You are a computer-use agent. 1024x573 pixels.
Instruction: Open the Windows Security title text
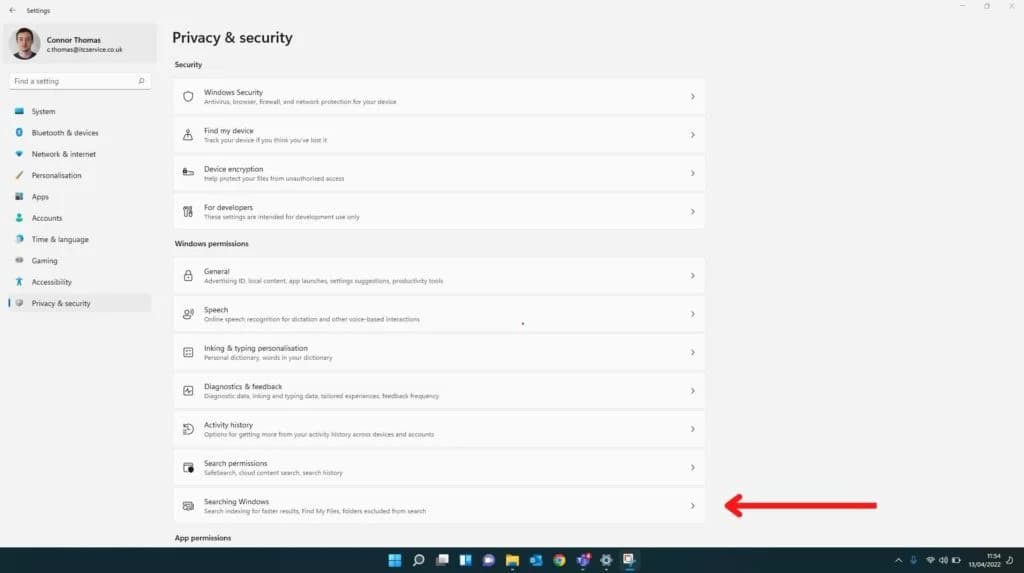pos(233,92)
